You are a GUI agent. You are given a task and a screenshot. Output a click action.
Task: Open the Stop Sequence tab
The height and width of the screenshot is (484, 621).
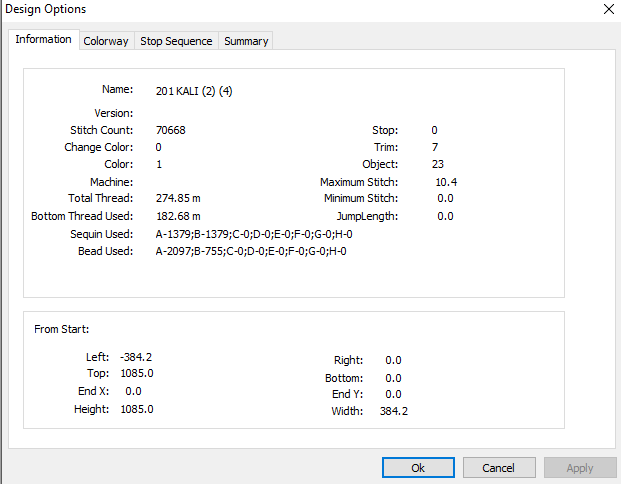pyautogui.click(x=176, y=41)
